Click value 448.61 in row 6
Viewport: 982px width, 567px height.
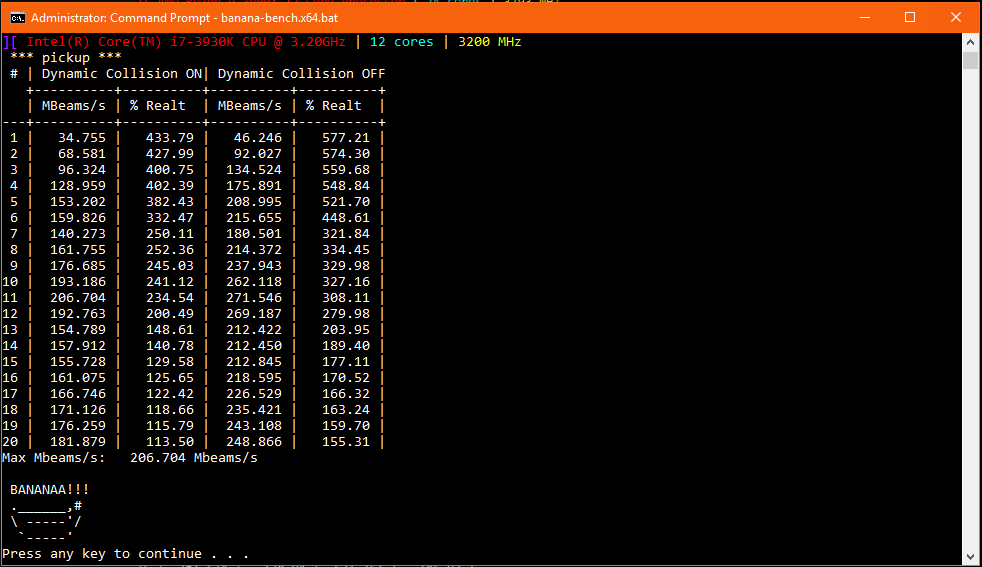[346, 218]
